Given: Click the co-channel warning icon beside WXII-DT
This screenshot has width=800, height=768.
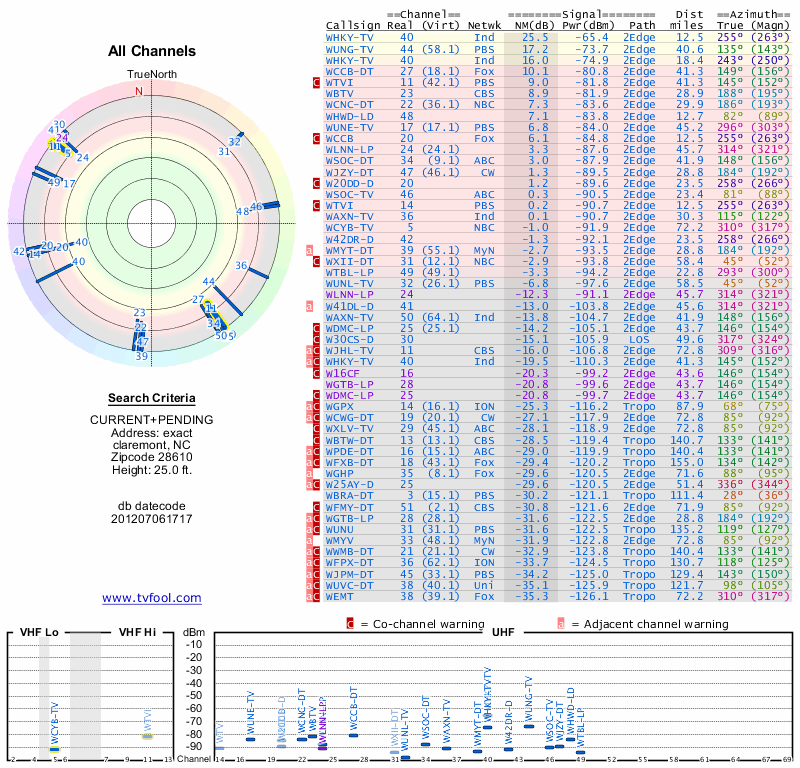Looking at the screenshot, I should 318,261.
